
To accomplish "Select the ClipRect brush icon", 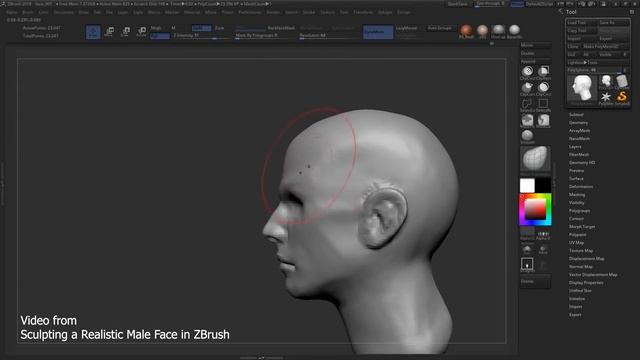I will click(543, 72).
